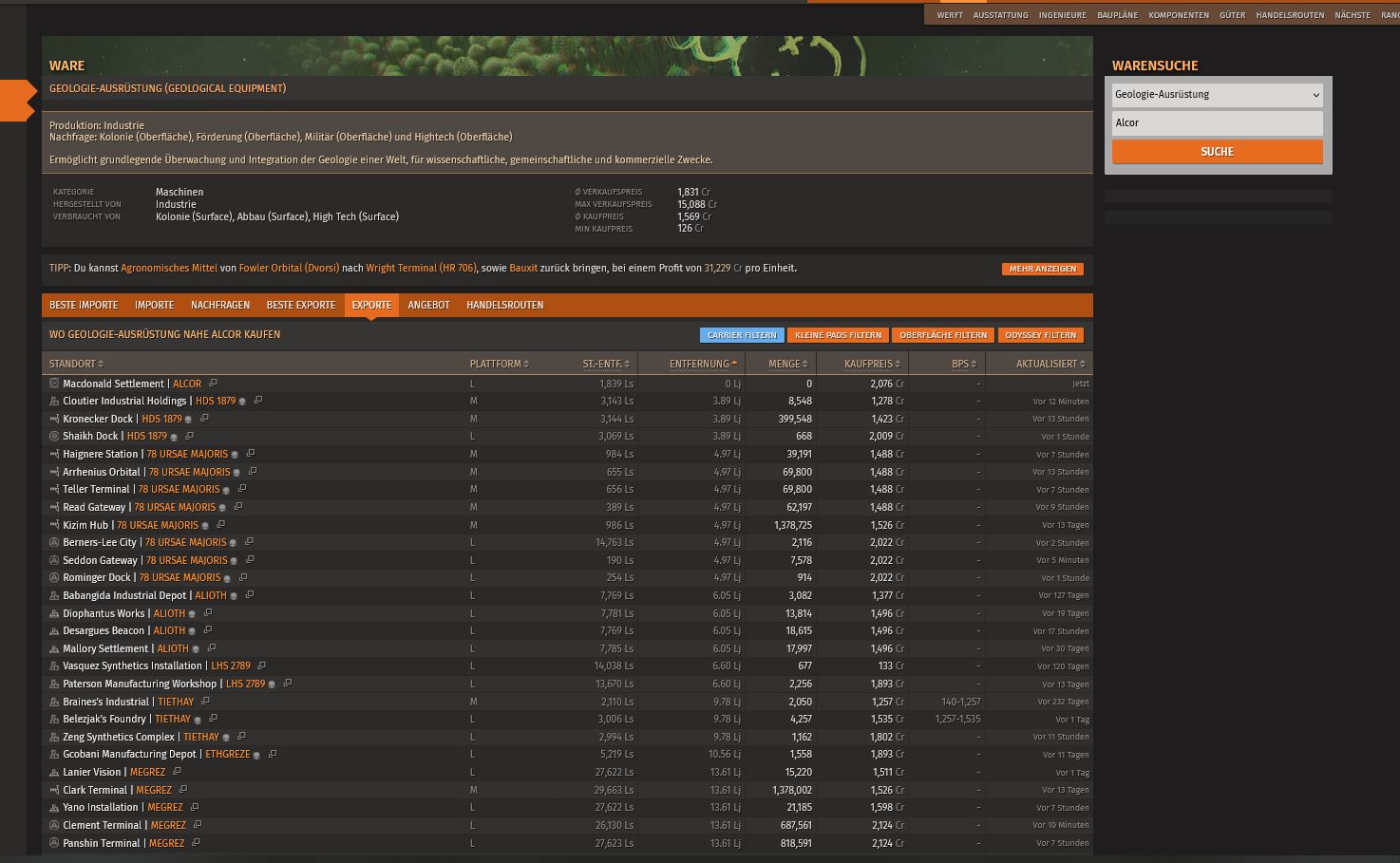The height and width of the screenshot is (863, 1400).
Task: Enable the Odyssey Filtern filter
Action: (1040, 335)
